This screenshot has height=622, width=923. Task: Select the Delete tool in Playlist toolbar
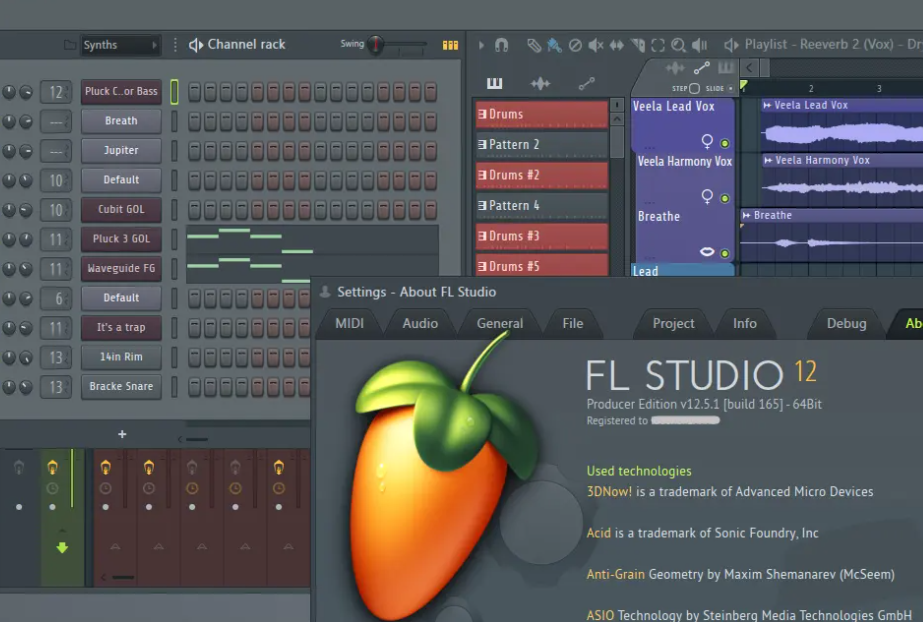[x=575, y=45]
